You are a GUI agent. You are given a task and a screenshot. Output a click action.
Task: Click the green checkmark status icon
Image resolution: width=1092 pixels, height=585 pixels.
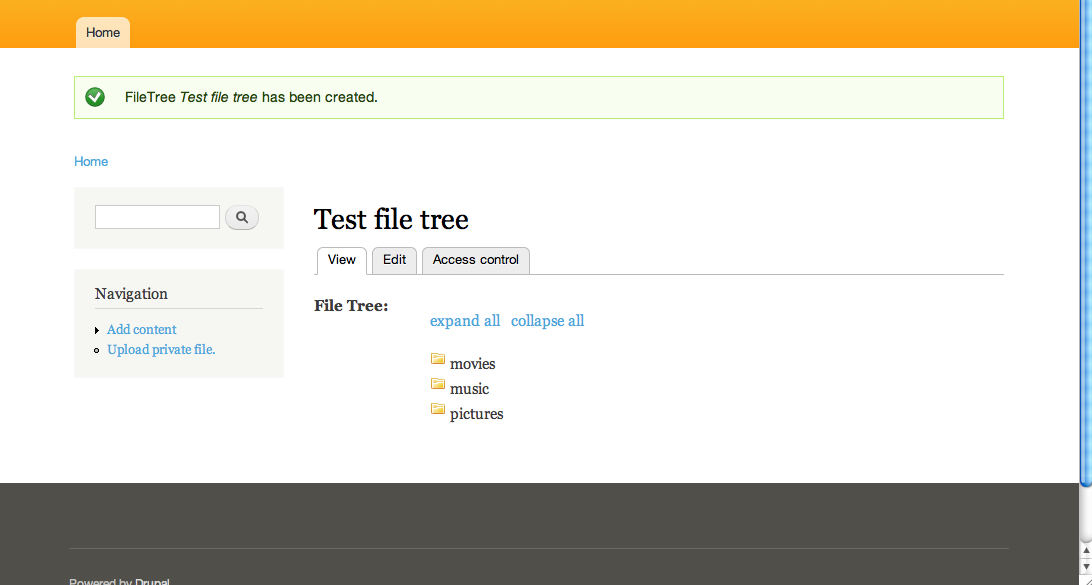(x=95, y=98)
